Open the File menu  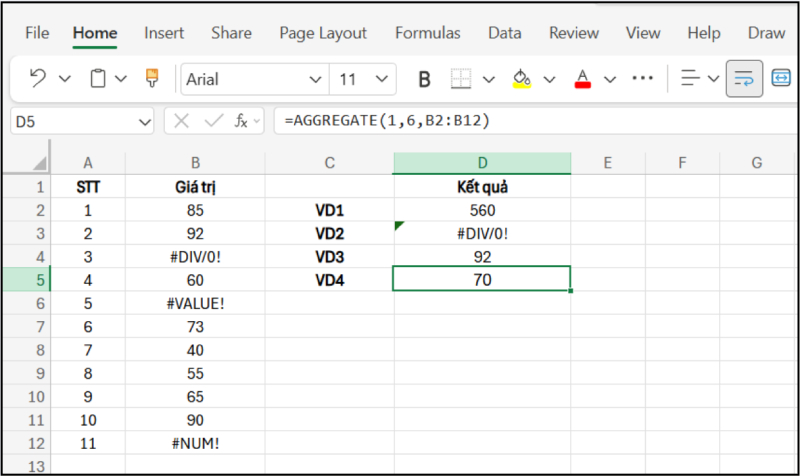[37, 33]
